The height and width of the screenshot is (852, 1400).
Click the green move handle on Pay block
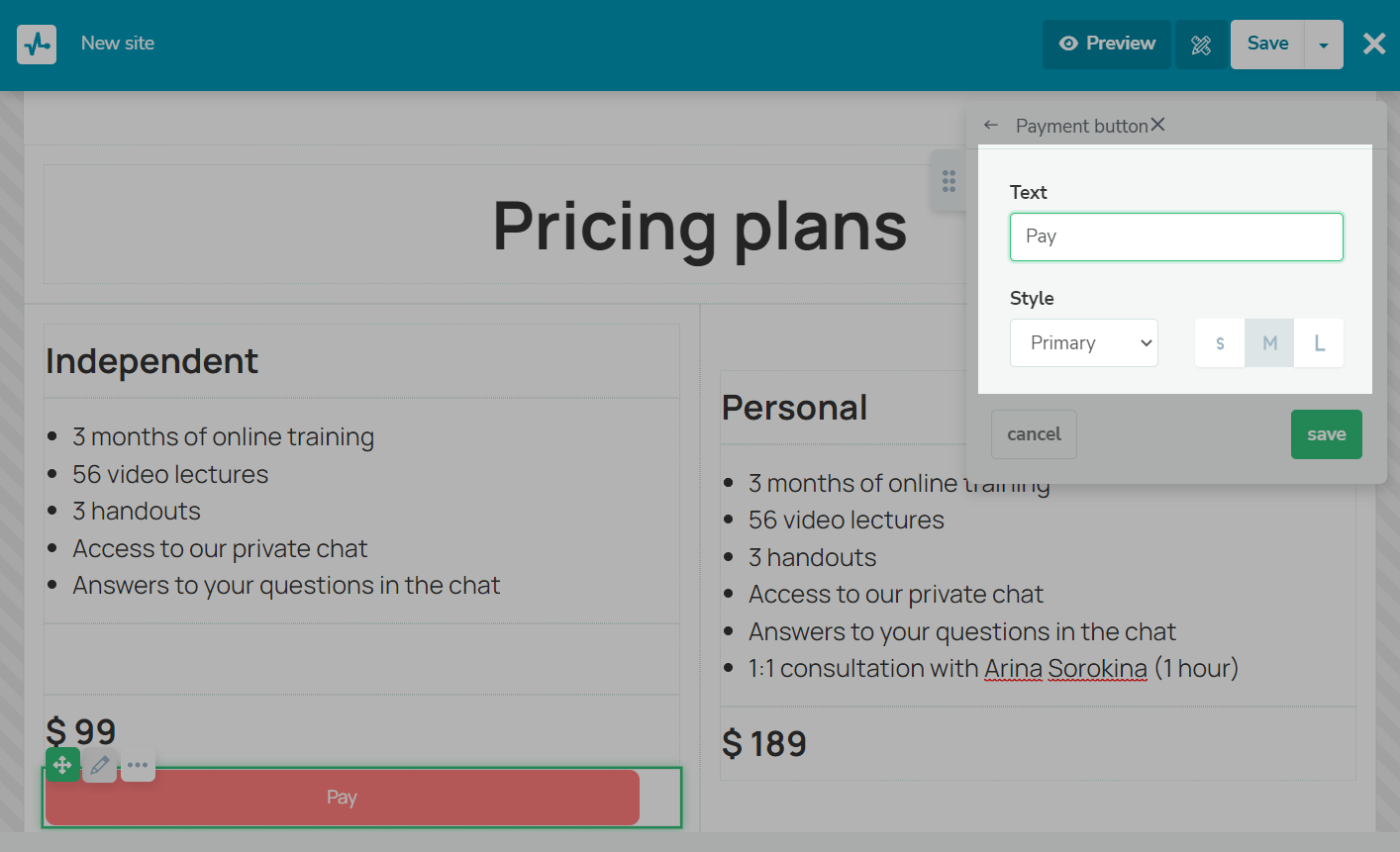62,765
